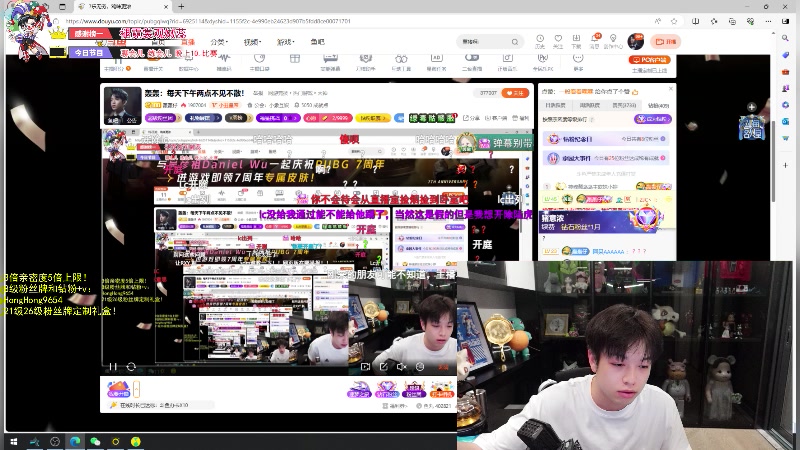Add page to favorites with star icon
This screenshot has height=450, width=800.
pos(674,21)
